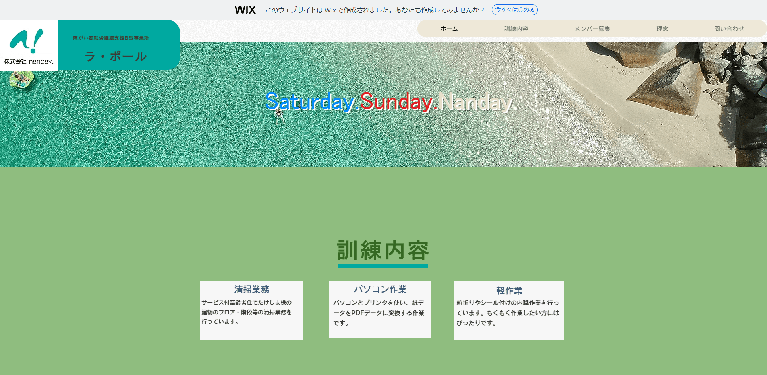Open the 問い合わせ navigation item

tap(729, 28)
